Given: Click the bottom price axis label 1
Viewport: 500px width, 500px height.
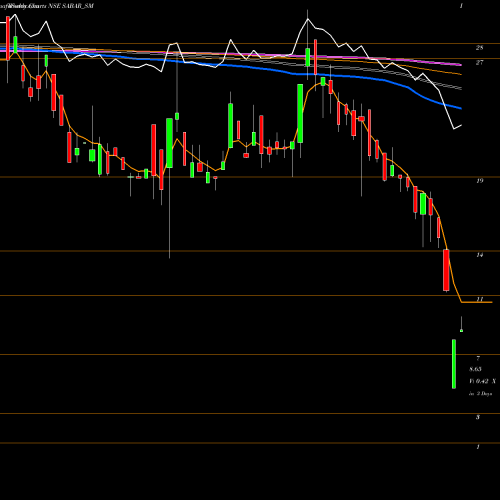Looking at the screenshot, I should click(478, 447).
